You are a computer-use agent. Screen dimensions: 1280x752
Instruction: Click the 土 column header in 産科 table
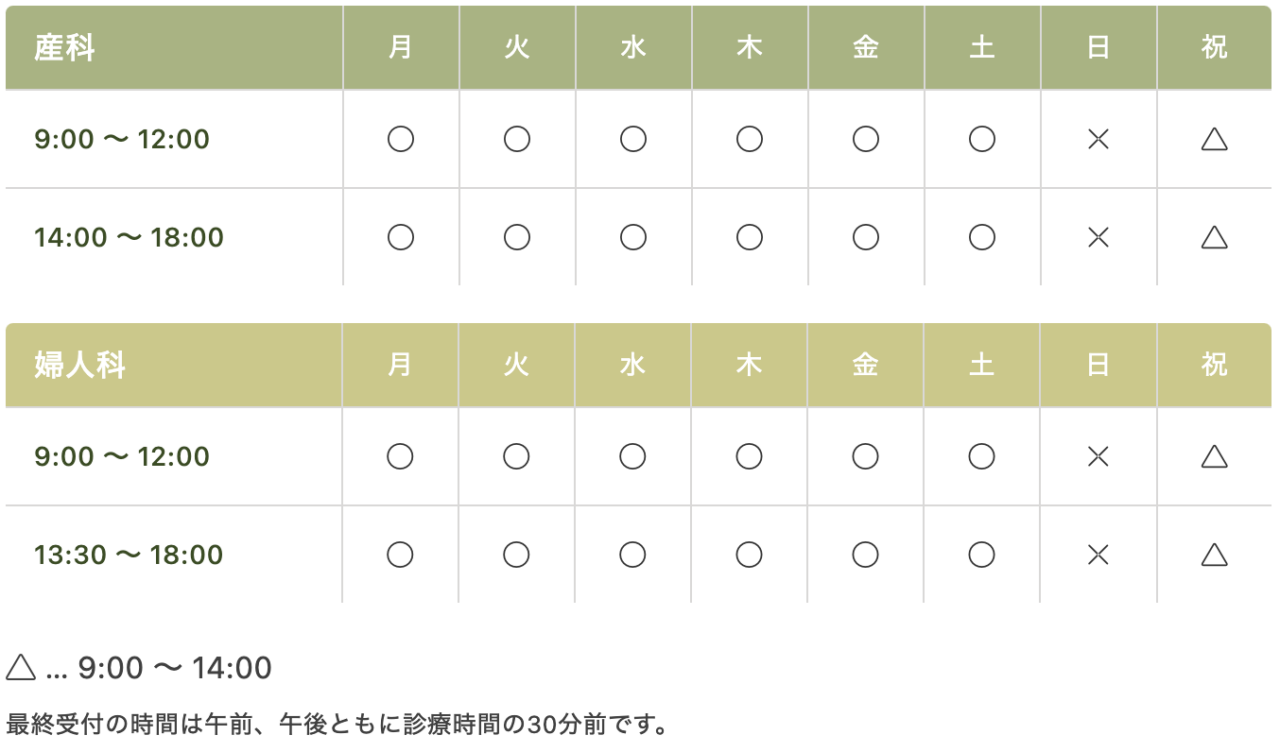tap(982, 48)
